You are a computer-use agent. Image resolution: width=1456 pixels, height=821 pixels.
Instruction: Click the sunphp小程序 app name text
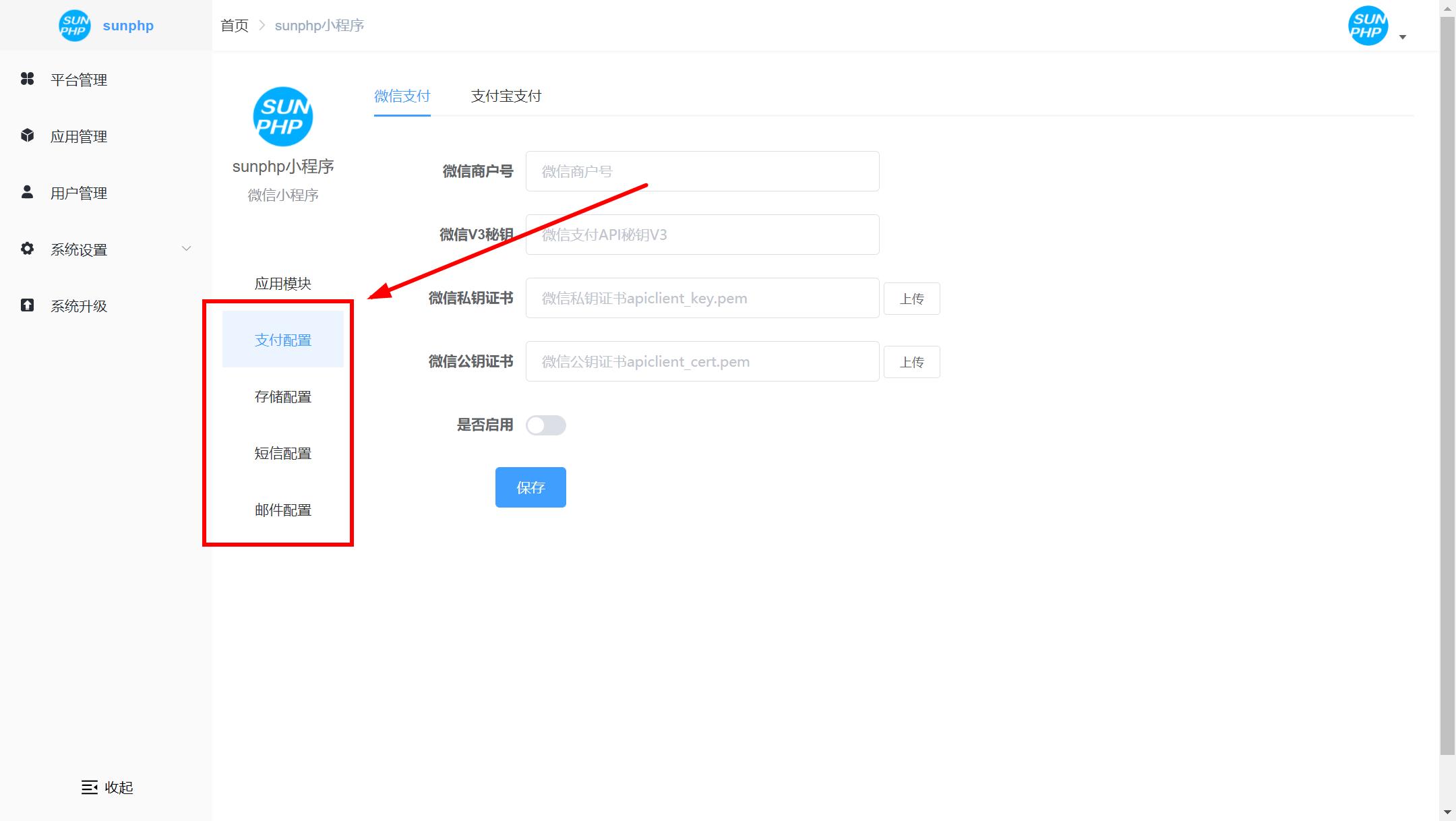click(x=283, y=166)
